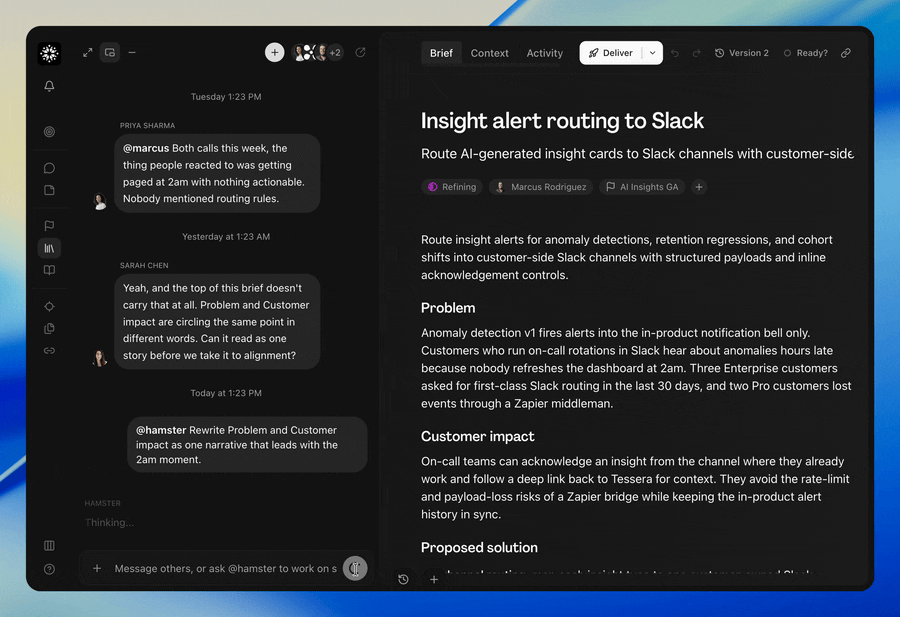Click the copy link icon top right
This screenshot has height=617, width=900.
coord(845,53)
